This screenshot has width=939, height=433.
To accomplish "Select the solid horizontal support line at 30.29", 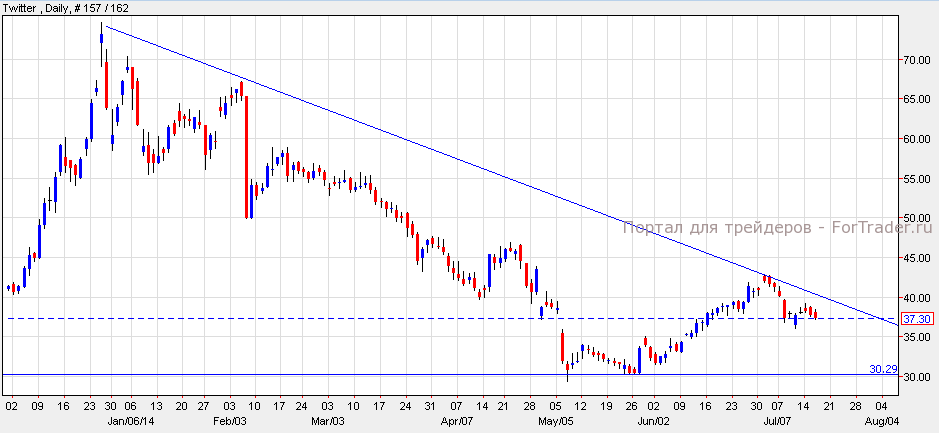I will click(x=450, y=375).
